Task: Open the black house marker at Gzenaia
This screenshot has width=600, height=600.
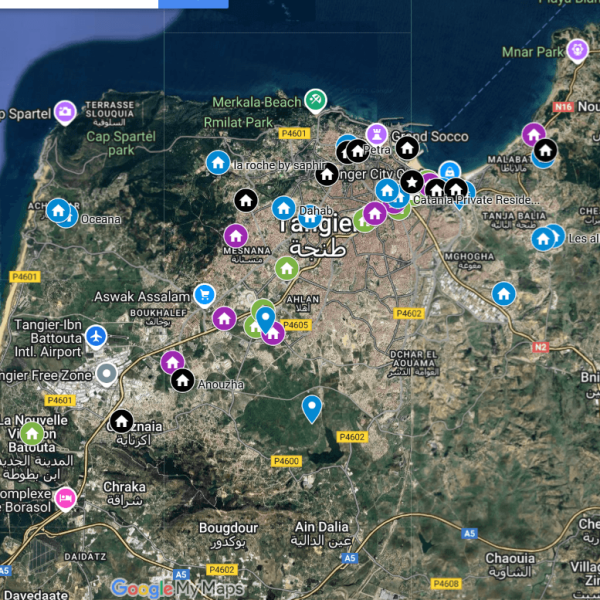Action: [121, 422]
